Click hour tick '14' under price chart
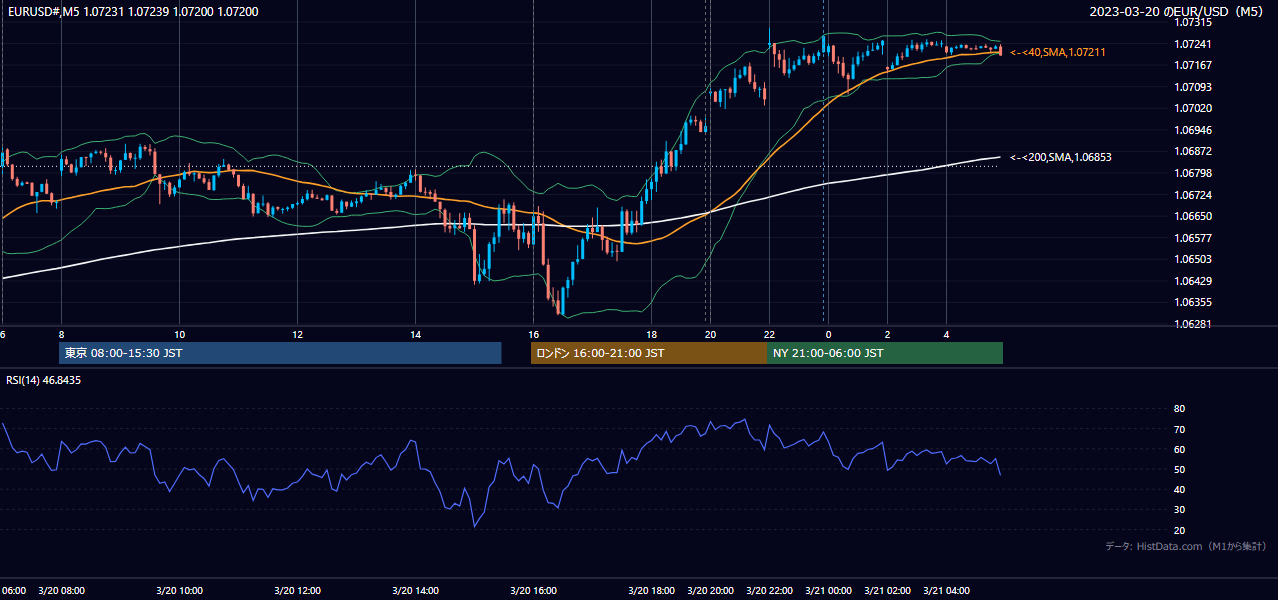 [x=415, y=334]
